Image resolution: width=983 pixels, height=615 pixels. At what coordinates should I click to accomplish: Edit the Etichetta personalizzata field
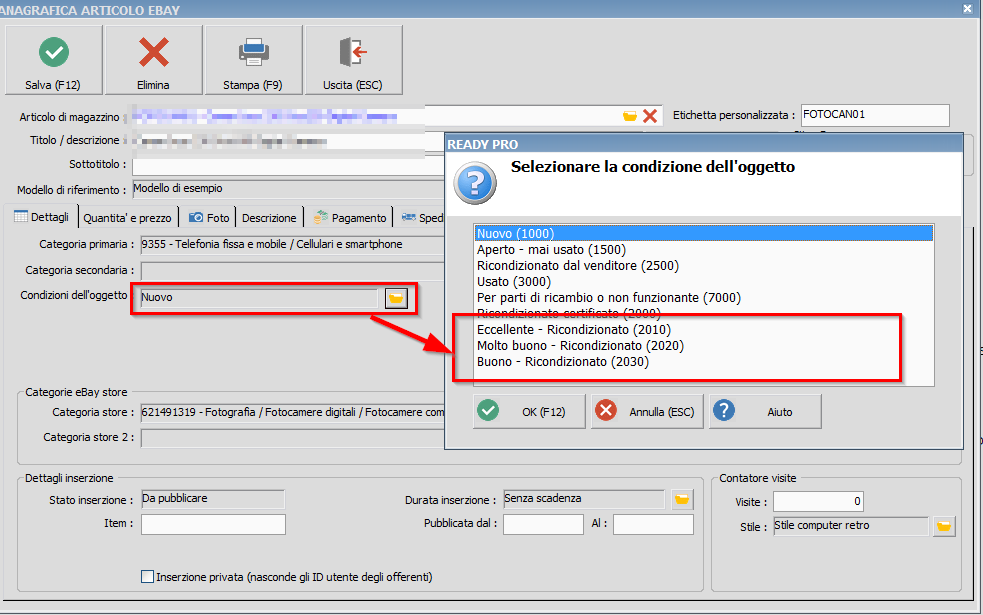(875, 115)
